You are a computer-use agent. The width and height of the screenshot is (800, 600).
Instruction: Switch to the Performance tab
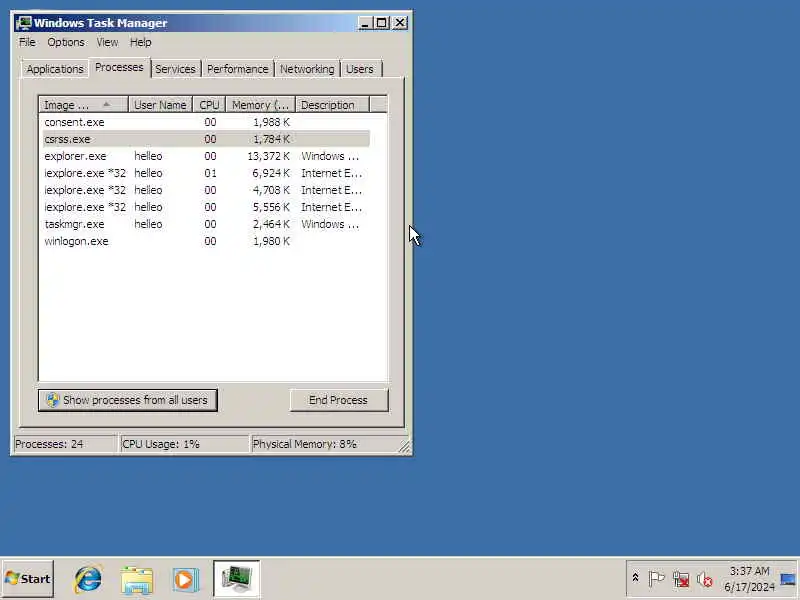pos(238,69)
